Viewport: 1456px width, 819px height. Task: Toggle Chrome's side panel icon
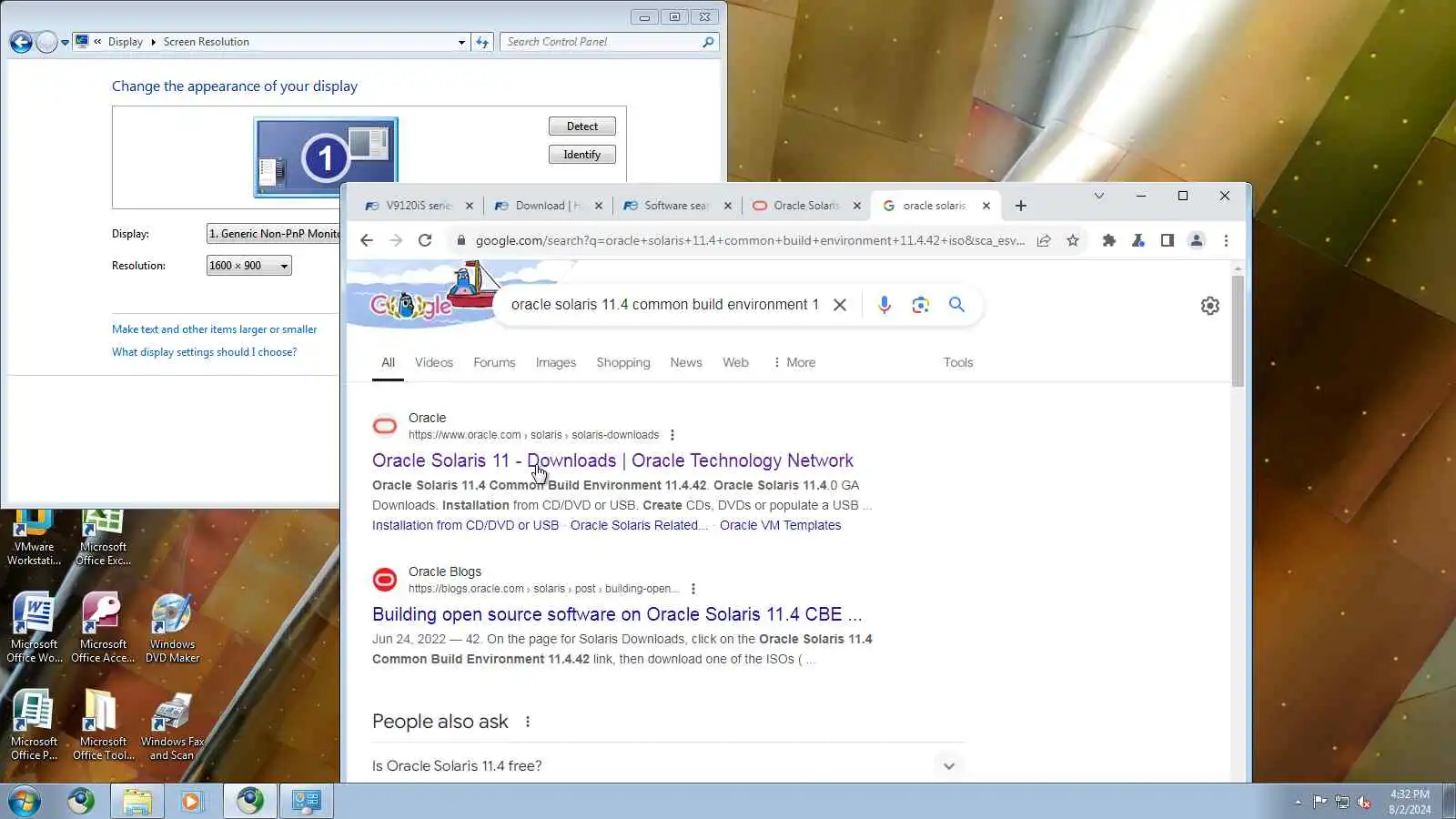[x=1167, y=240]
